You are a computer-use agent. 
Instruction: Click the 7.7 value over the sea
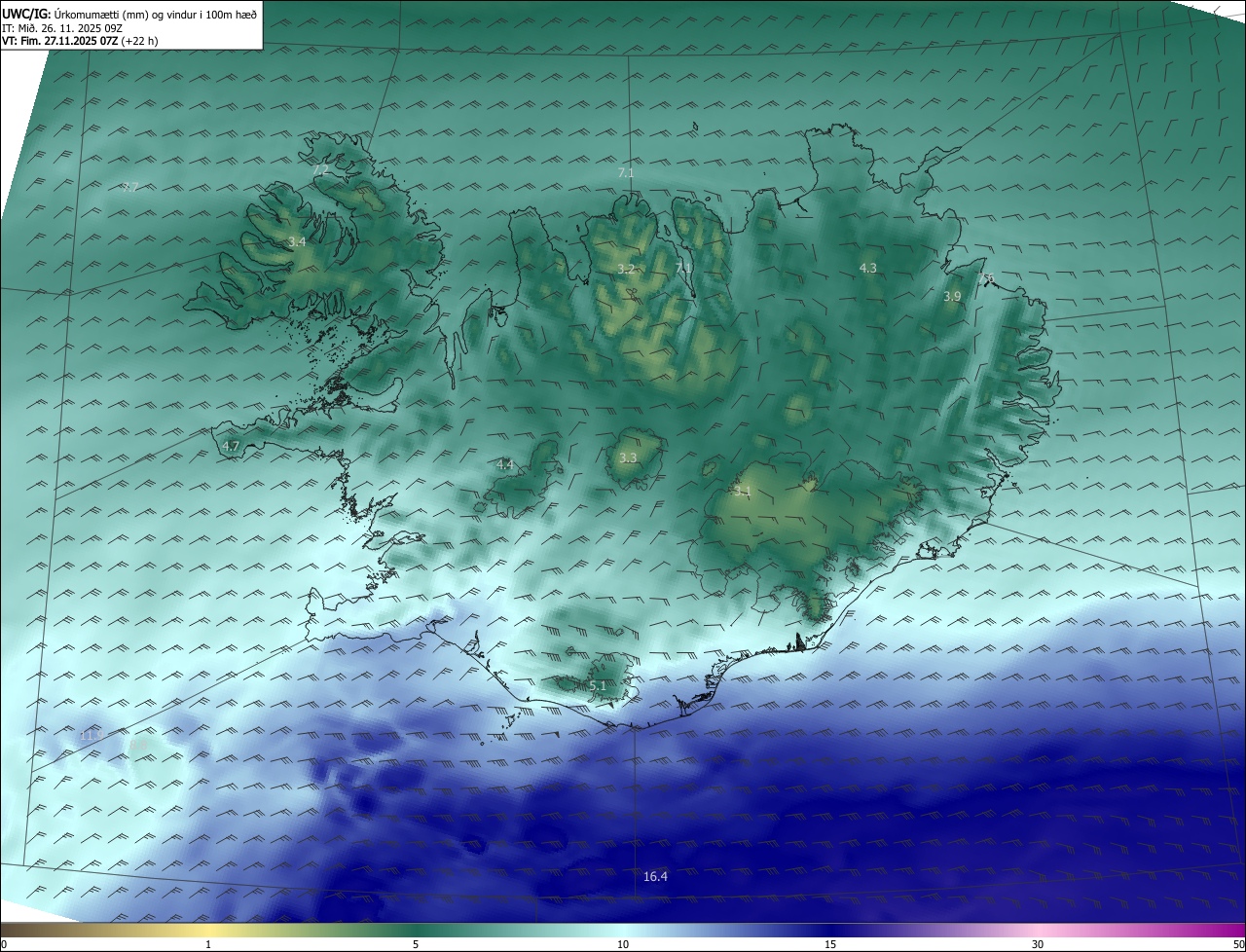coord(130,187)
